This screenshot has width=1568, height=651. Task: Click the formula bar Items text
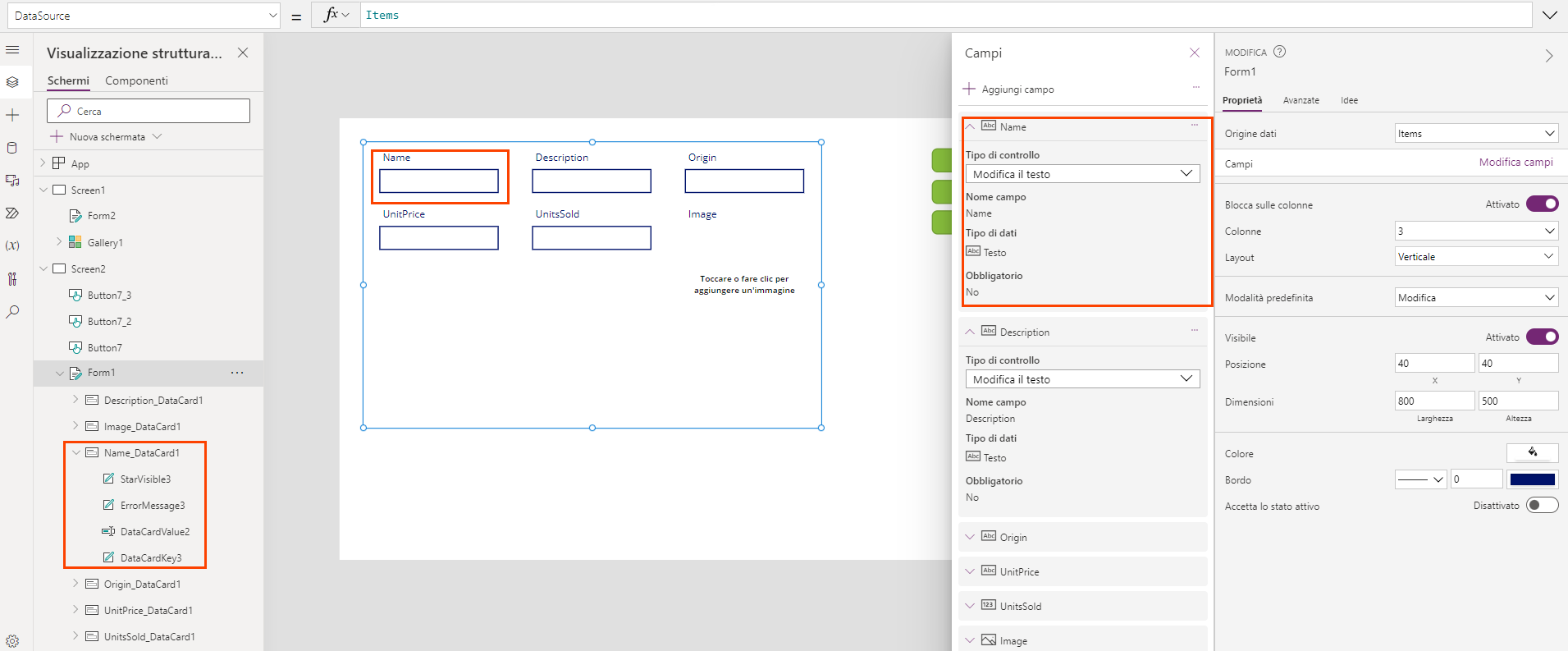[x=382, y=15]
